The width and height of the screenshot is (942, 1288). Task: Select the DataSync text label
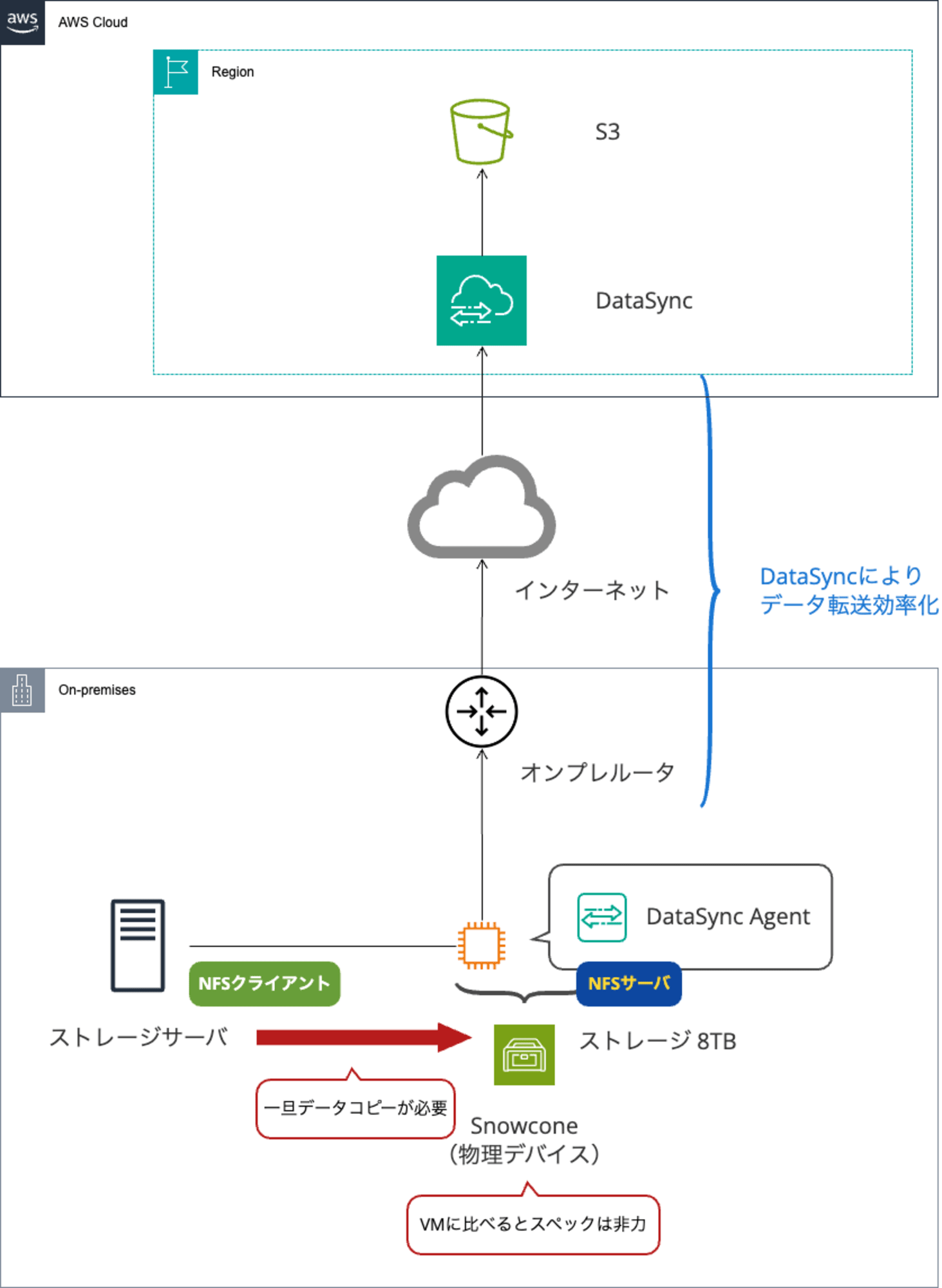coord(644,301)
